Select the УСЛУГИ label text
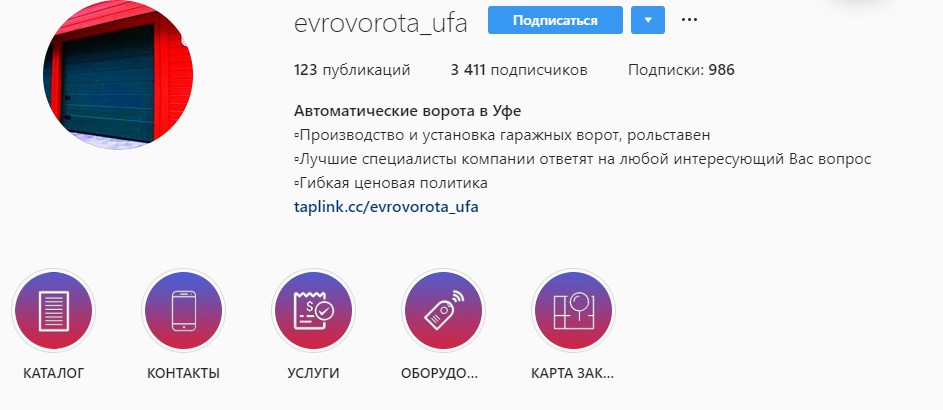Viewport: 943px width, 410px height. pos(313,373)
